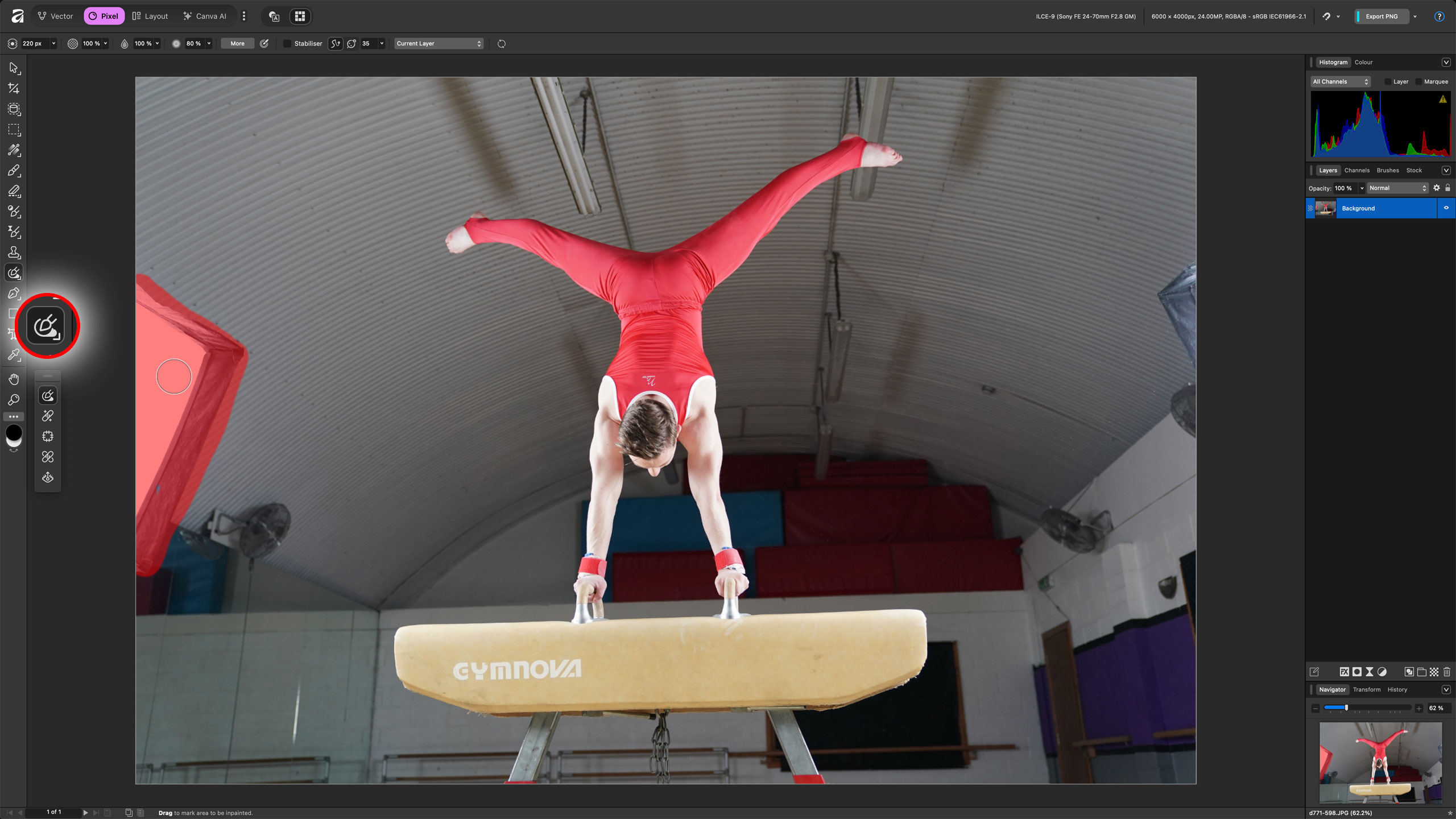Screen dimensions: 1456x819
Task: Select the Pen tool
Action: (x=14, y=293)
